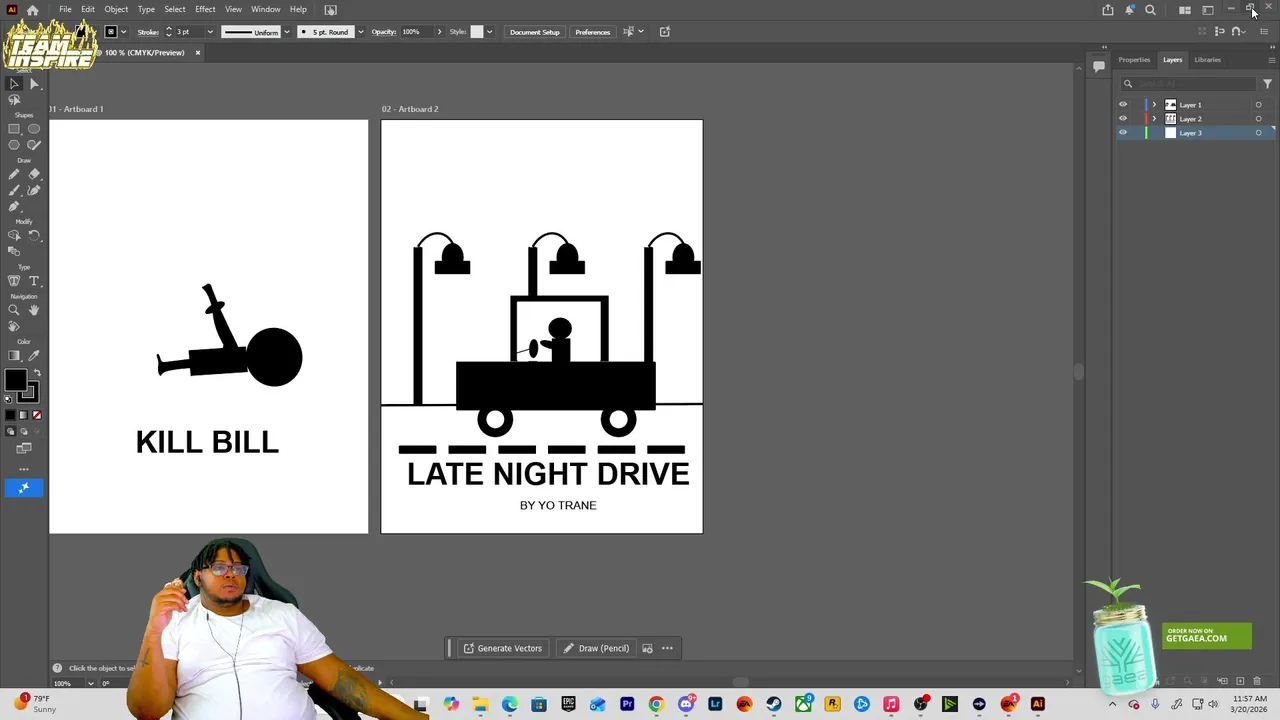Screen dimensions: 1280x720
Task: Open the Effect menu
Action: pyautogui.click(x=205, y=10)
